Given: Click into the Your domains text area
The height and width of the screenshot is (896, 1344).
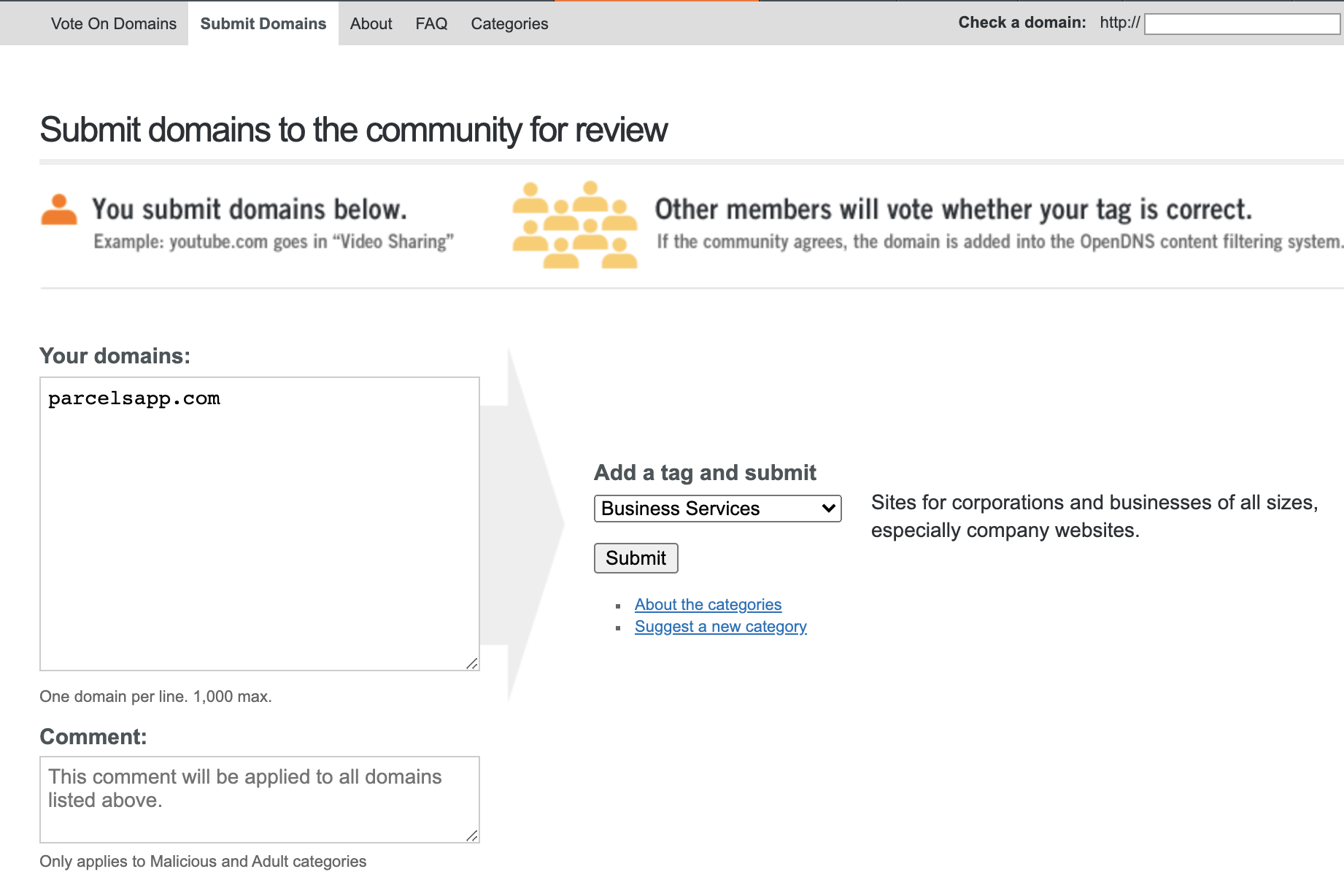Looking at the screenshot, I should 260,524.
